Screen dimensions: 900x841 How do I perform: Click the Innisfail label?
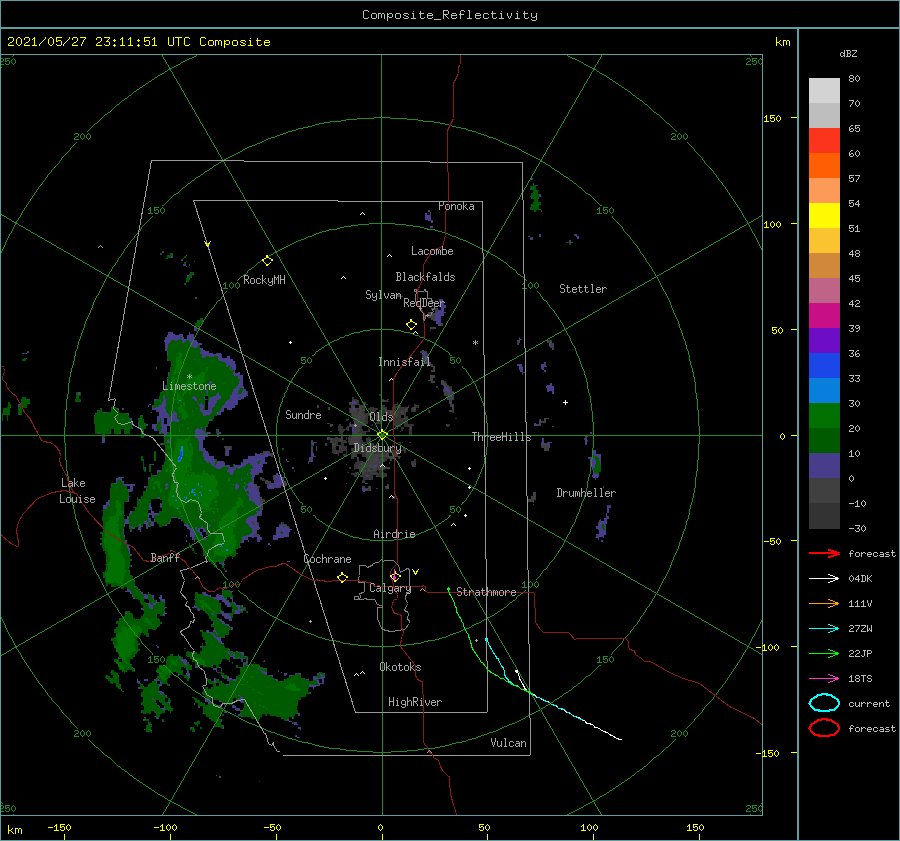[404, 362]
